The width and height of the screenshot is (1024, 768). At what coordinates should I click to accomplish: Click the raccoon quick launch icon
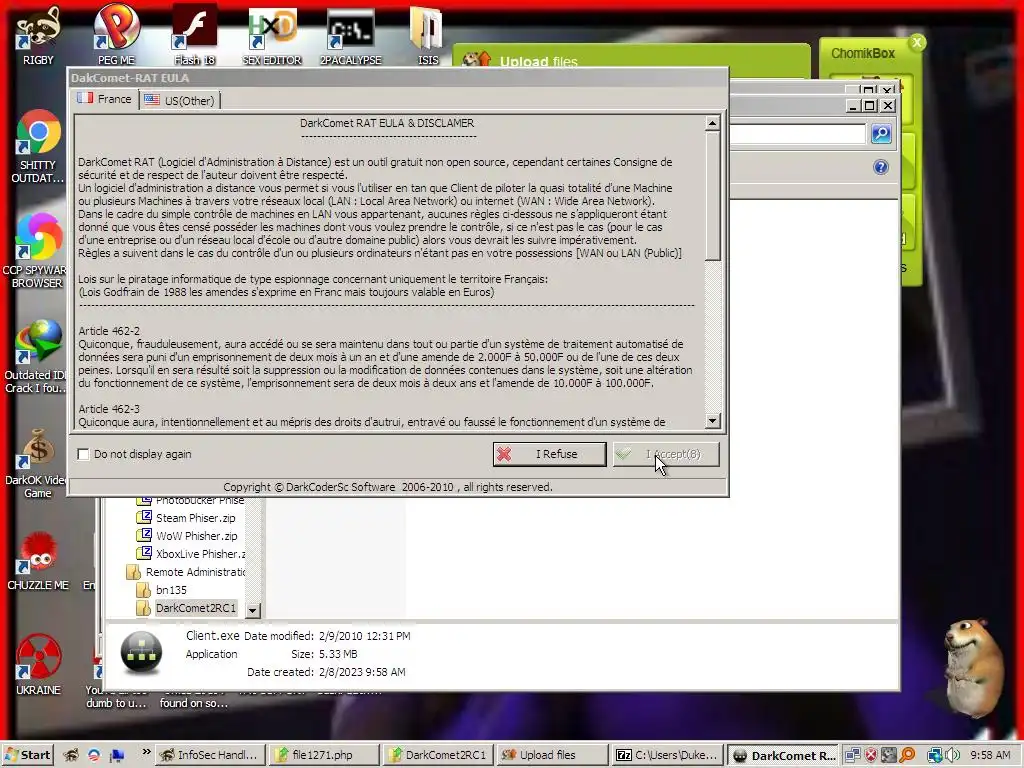click(71, 756)
